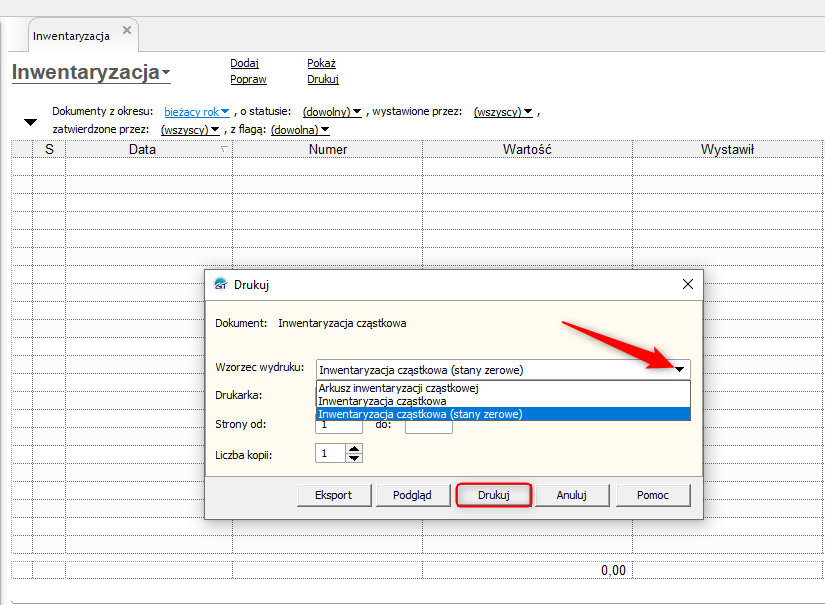Image resolution: width=825 pixels, height=605 pixels.
Task: Click the Anuluj button
Action: click(x=571, y=495)
